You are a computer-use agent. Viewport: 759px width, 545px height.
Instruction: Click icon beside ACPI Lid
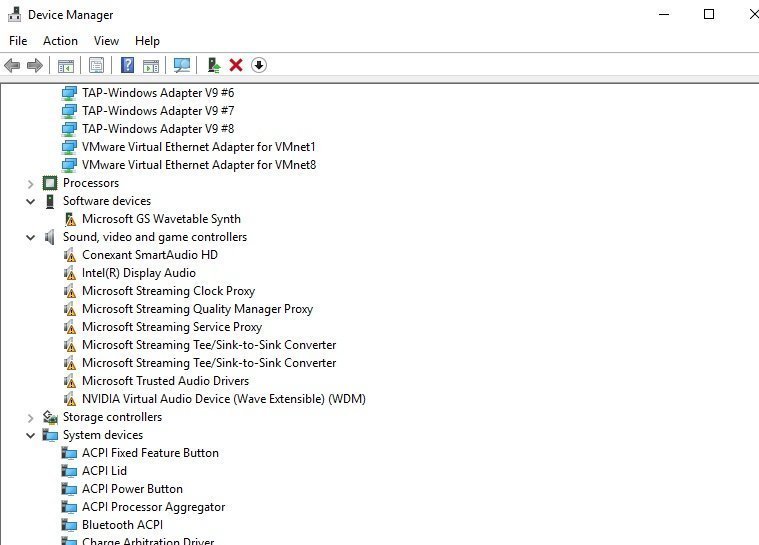click(69, 471)
